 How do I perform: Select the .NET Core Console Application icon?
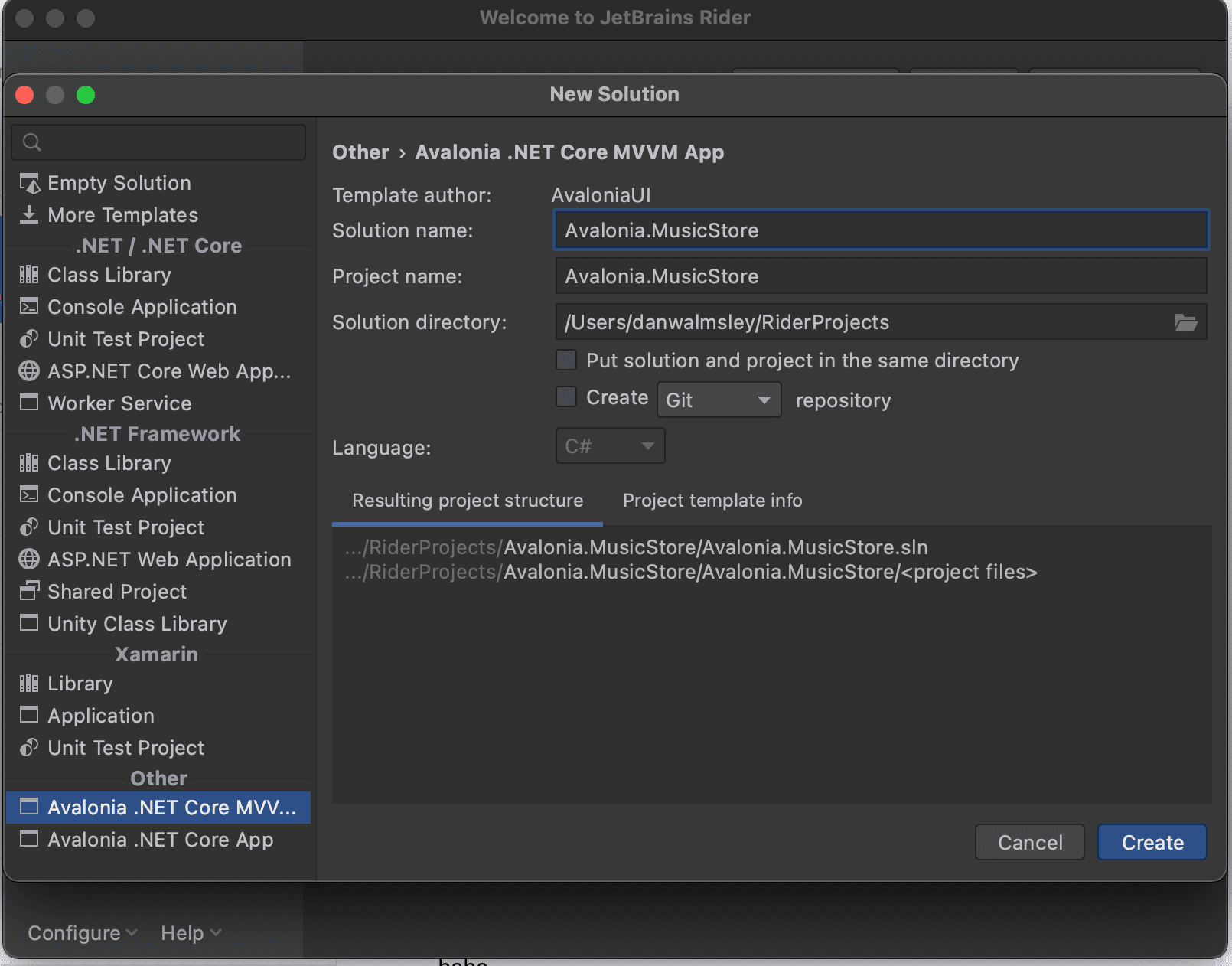[29, 307]
